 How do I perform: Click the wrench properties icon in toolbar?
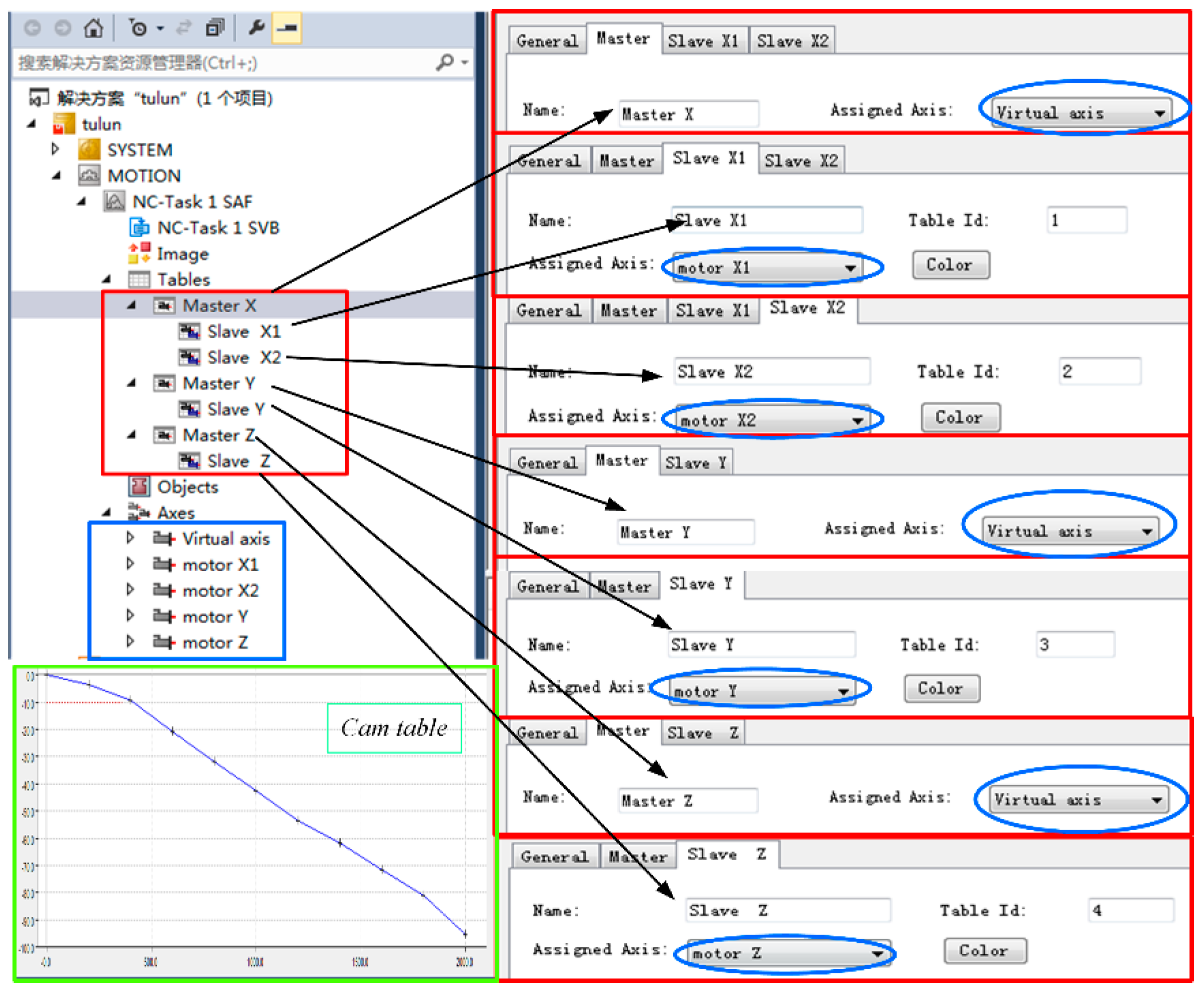(x=256, y=27)
